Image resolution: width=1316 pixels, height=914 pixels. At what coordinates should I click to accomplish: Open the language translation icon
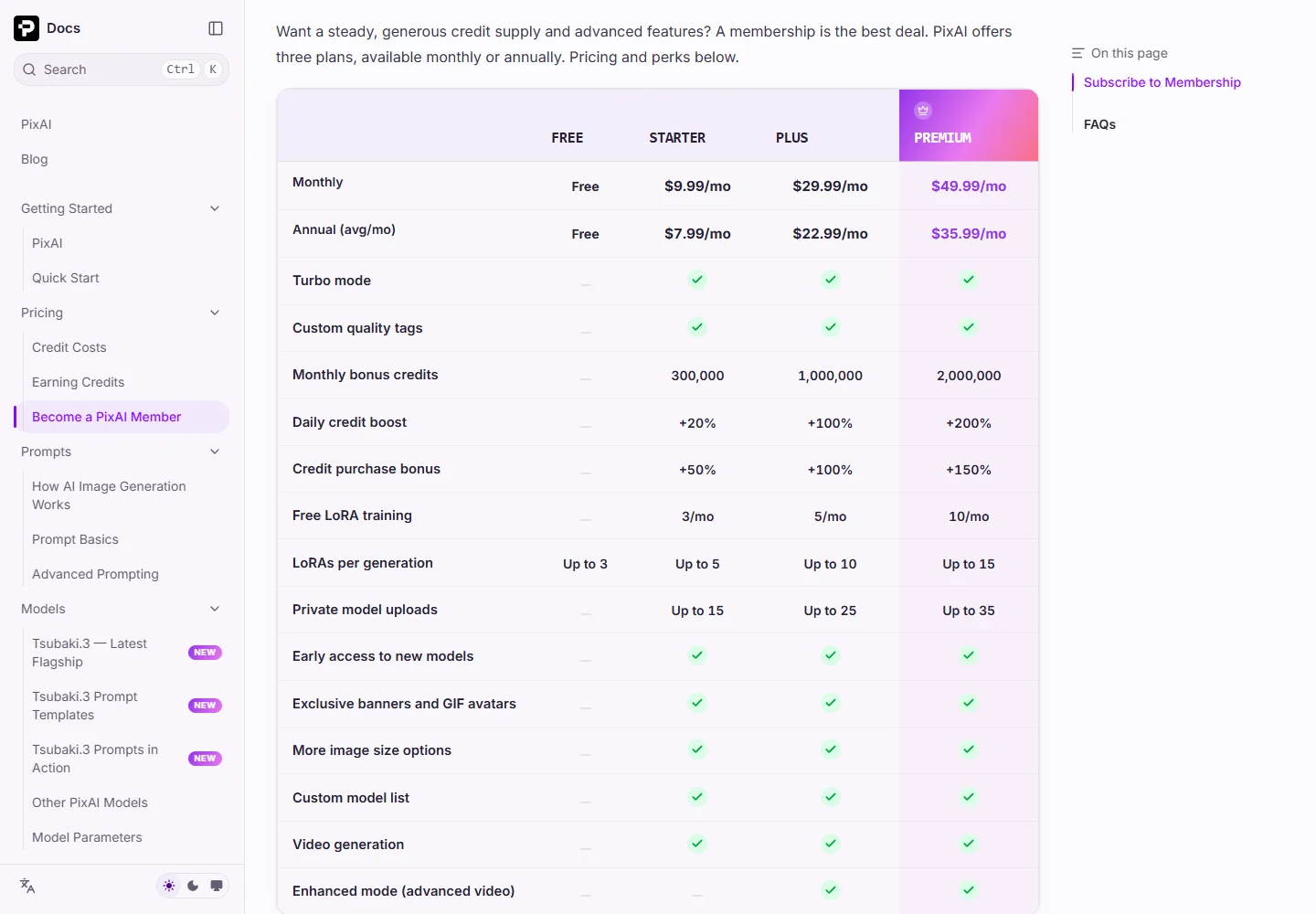pos(27,886)
